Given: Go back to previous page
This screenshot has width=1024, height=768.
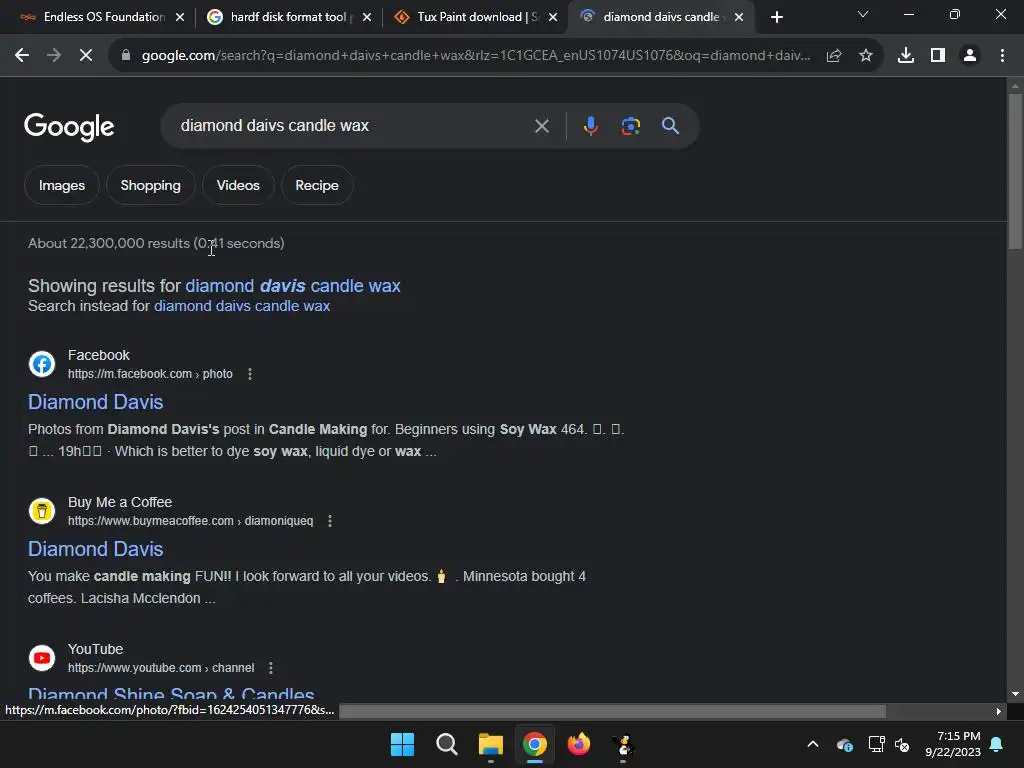Looking at the screenshot, I should coord(22,56).
